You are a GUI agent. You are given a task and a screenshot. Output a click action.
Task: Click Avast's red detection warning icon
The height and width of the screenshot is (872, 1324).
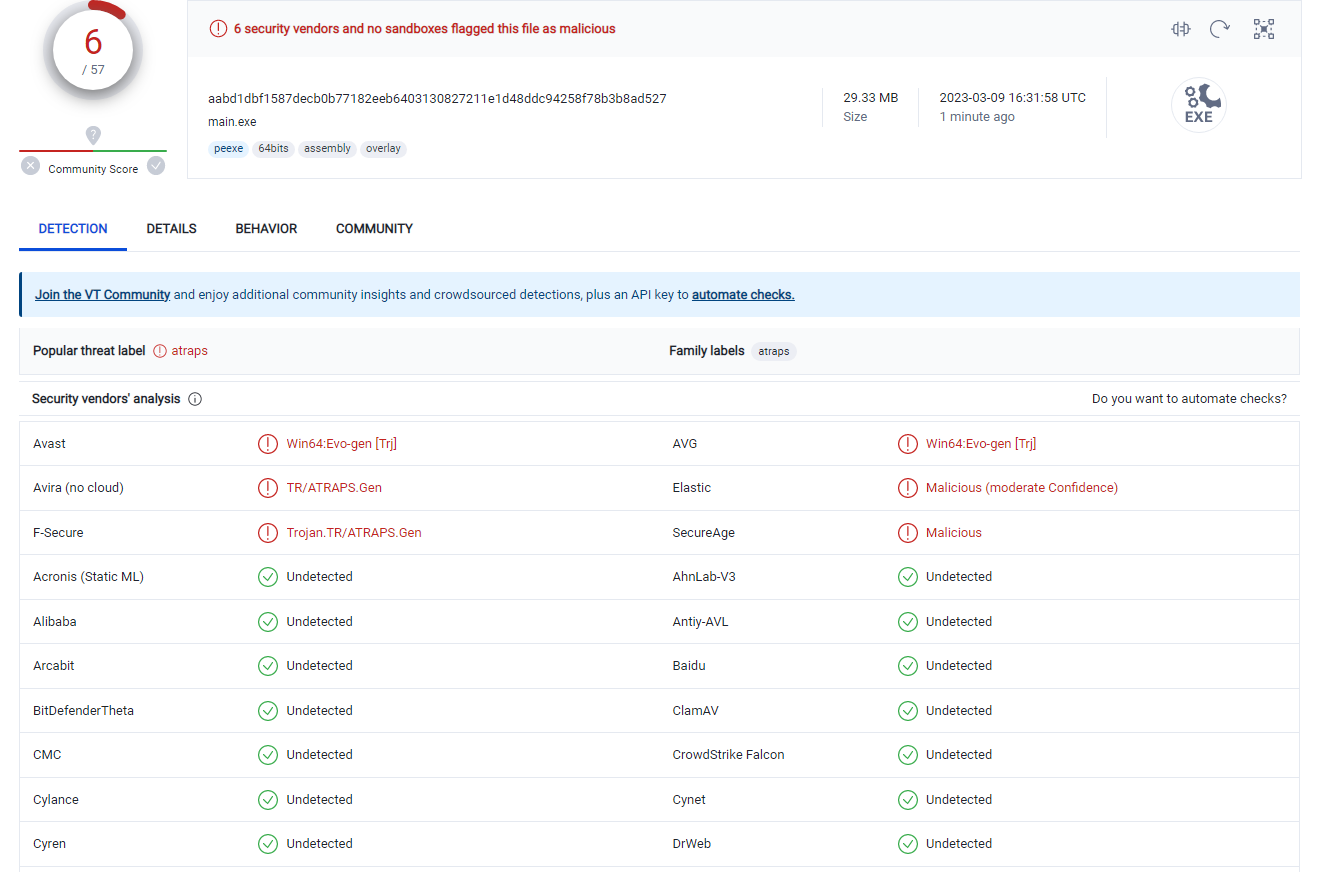tap(268, 444)
